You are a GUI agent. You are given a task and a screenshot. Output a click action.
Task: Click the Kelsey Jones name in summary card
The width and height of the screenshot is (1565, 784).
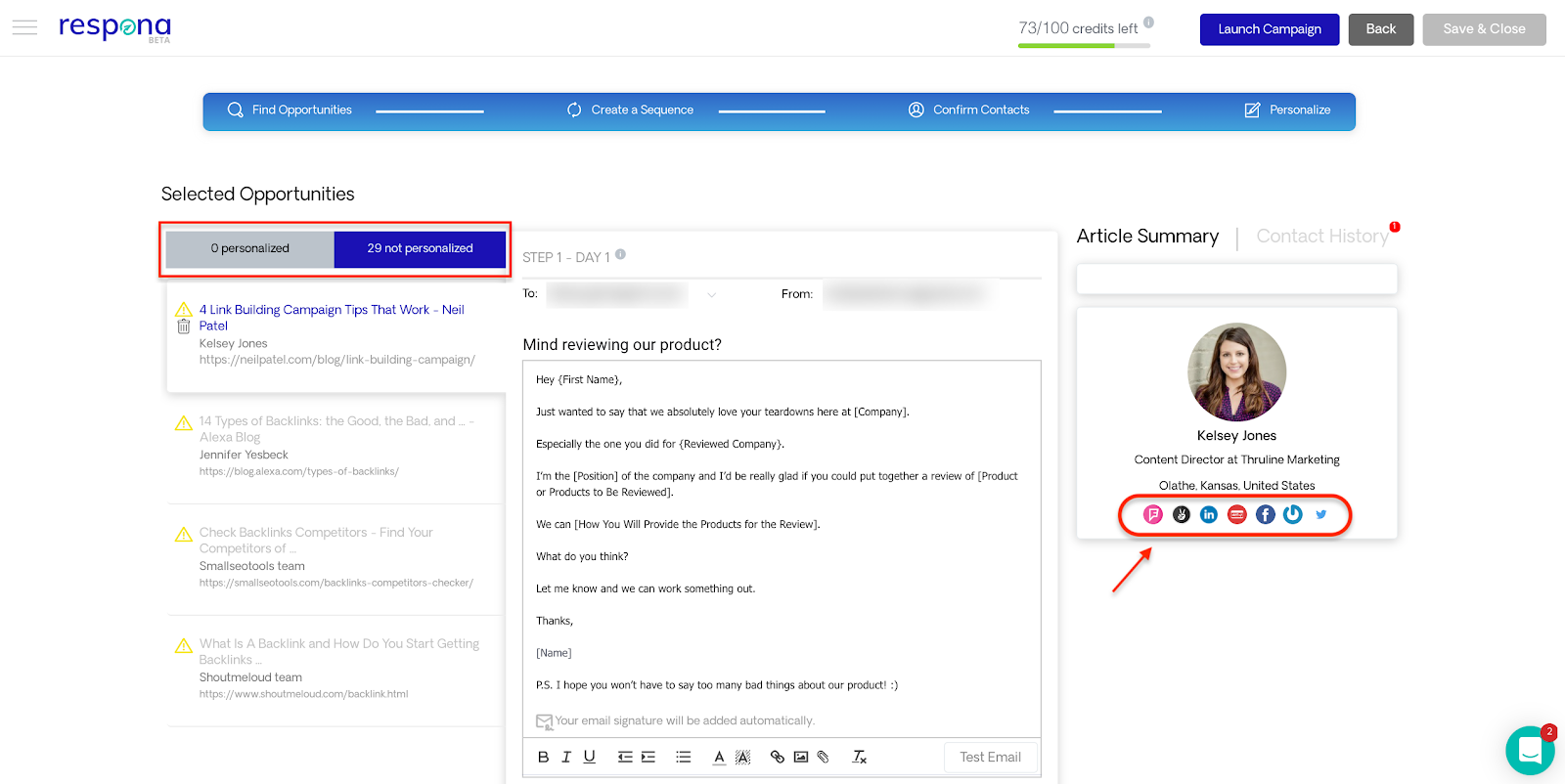click(x=1236, y=436)
